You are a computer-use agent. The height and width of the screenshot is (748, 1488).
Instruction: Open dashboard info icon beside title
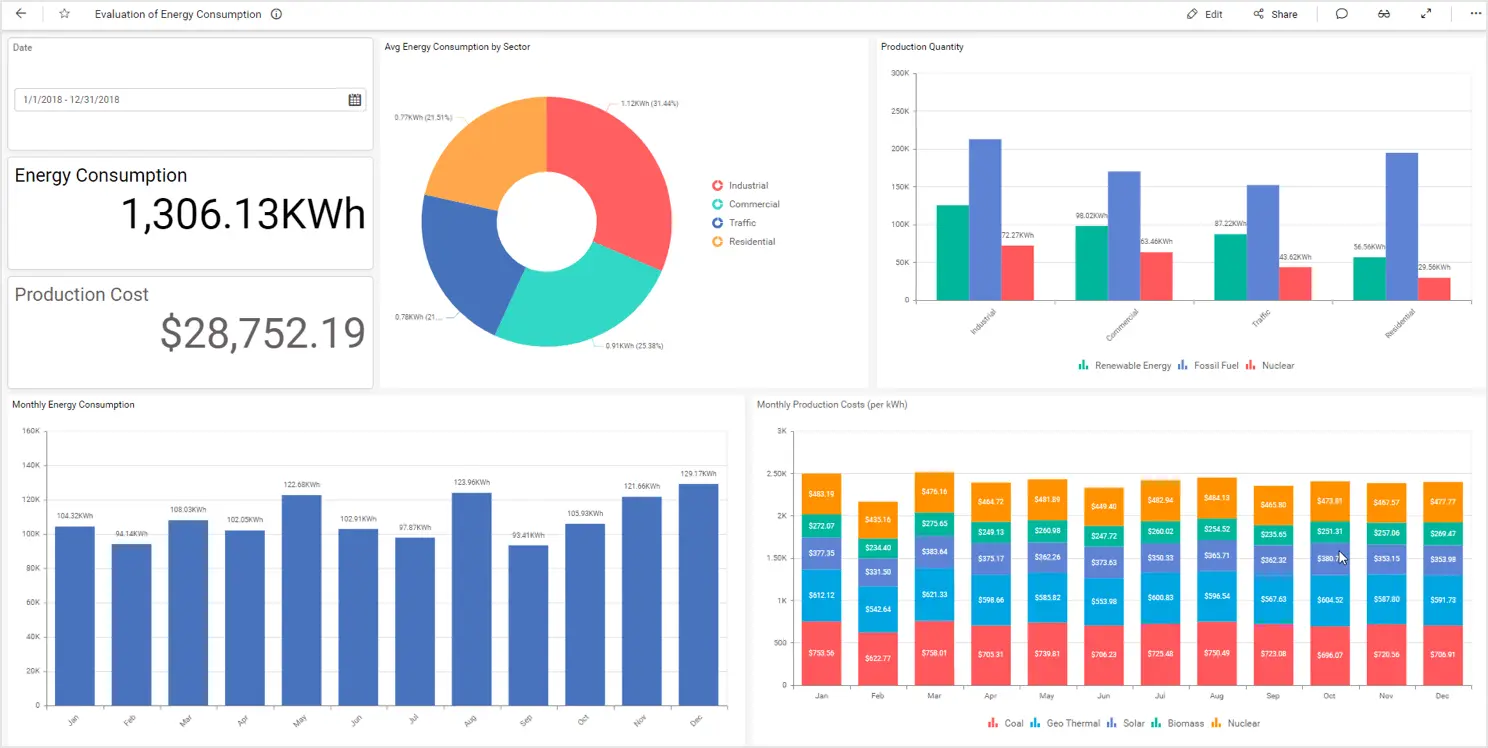276,14
